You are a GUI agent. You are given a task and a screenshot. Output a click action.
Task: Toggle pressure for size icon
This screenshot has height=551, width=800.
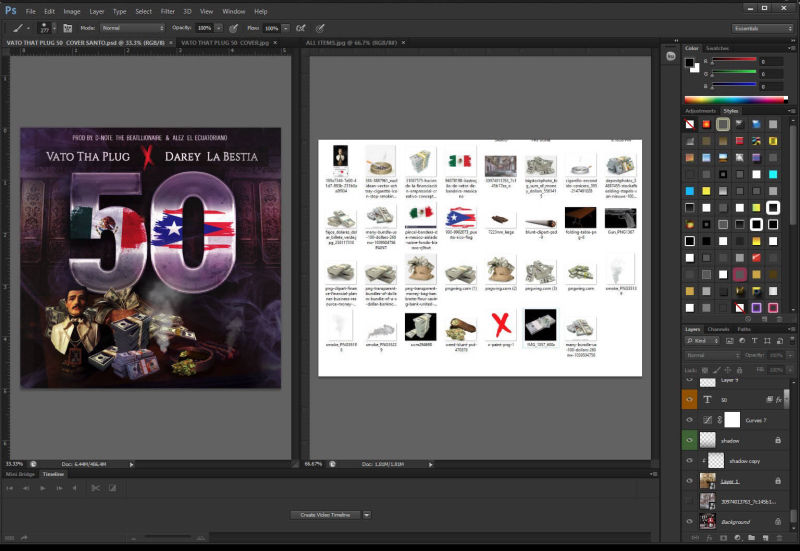click(x=320, y=28)
